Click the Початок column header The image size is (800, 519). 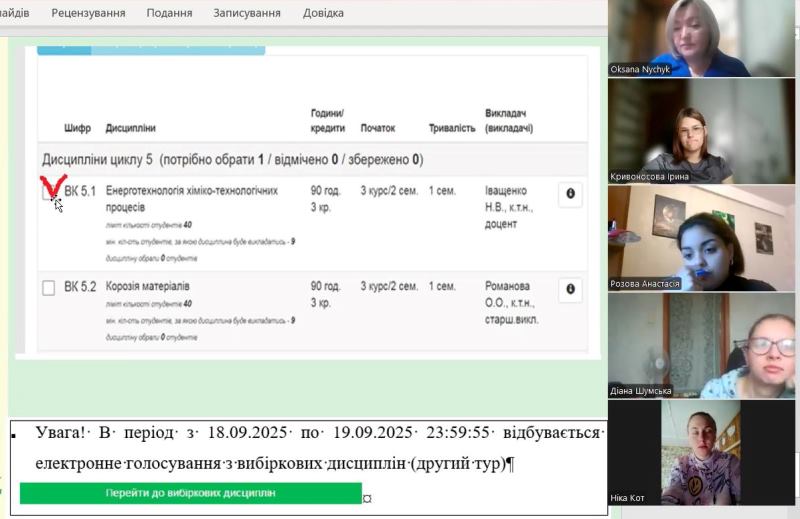tap(378, 128)
